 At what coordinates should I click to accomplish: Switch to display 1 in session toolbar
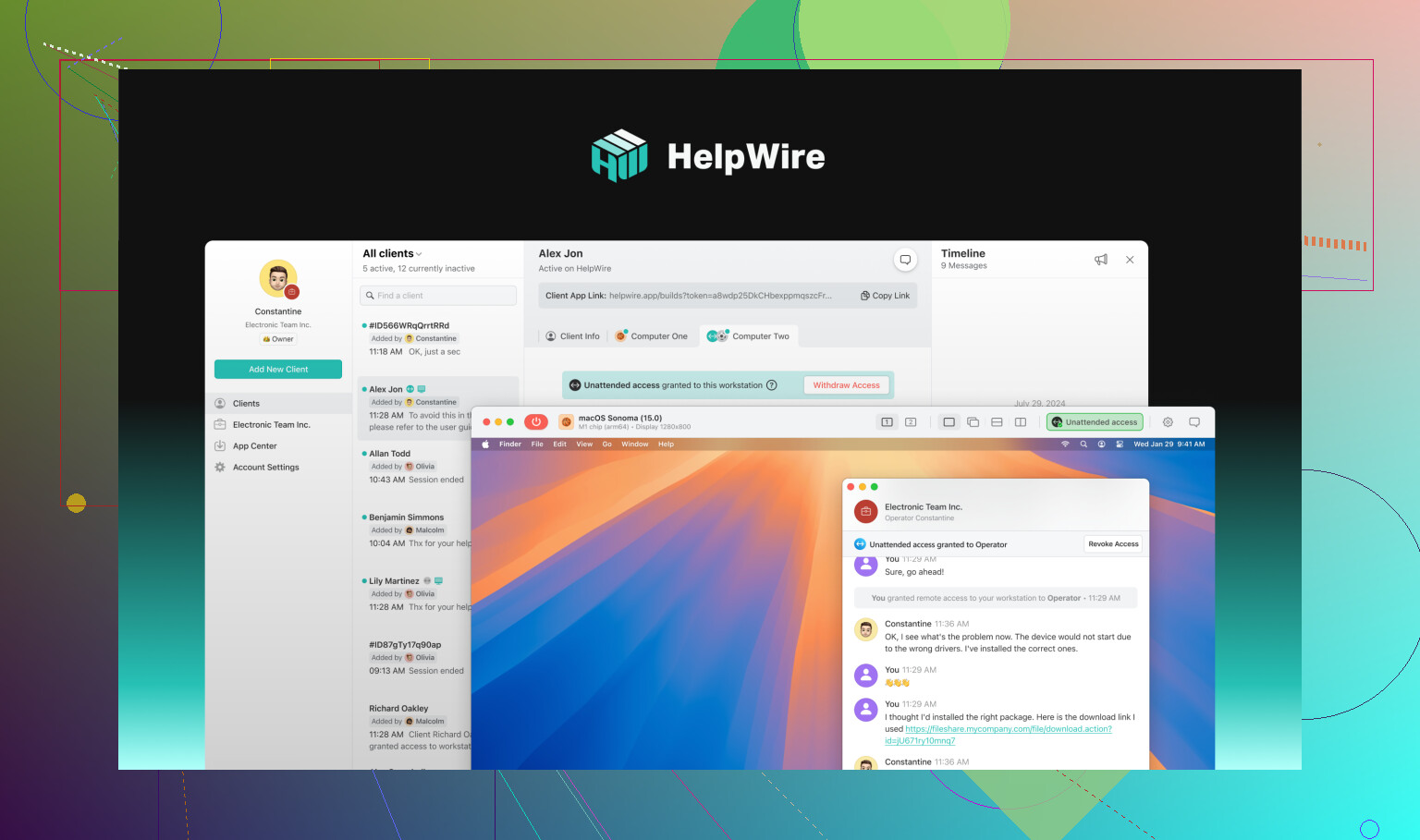(x=887, y=422)
